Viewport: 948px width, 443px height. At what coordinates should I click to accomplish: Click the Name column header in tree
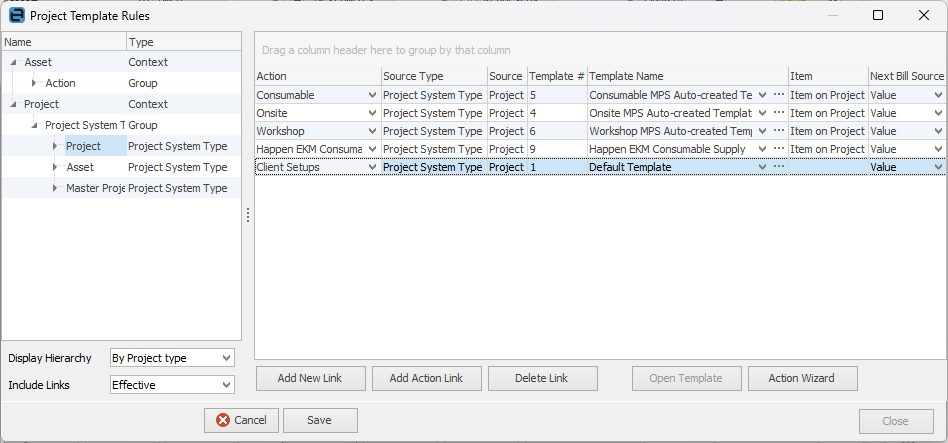tap(64, 42)
